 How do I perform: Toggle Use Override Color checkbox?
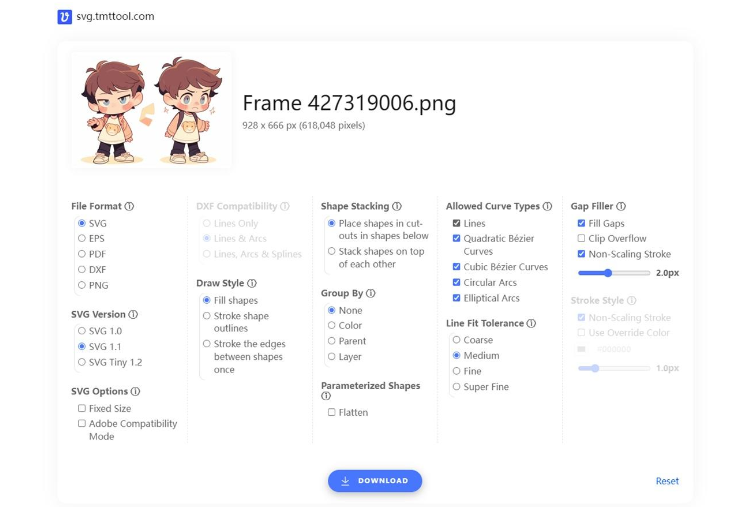tap(581, 333)
